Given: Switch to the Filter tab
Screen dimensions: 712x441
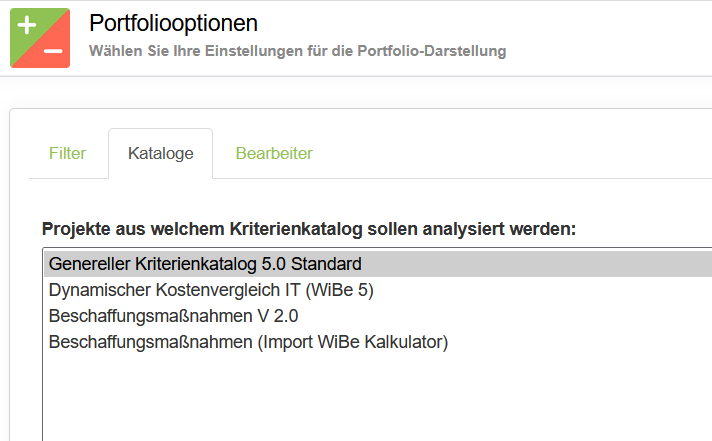Looking at the screenshot, I should [67, 153].
